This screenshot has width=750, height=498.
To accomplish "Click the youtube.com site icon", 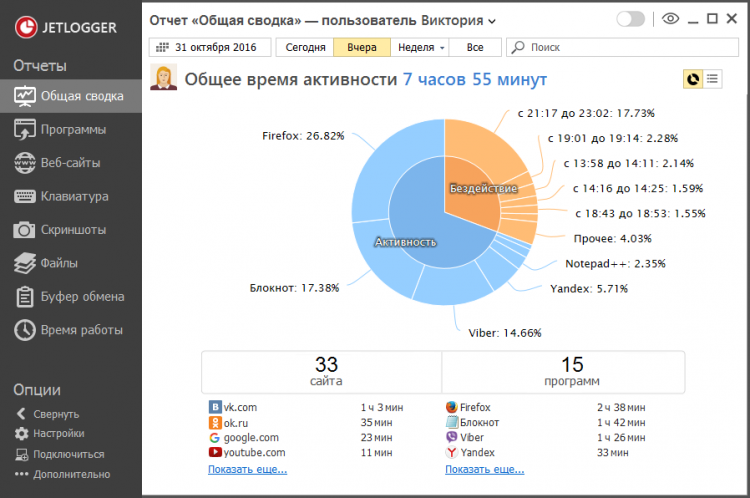I will 215,452.
